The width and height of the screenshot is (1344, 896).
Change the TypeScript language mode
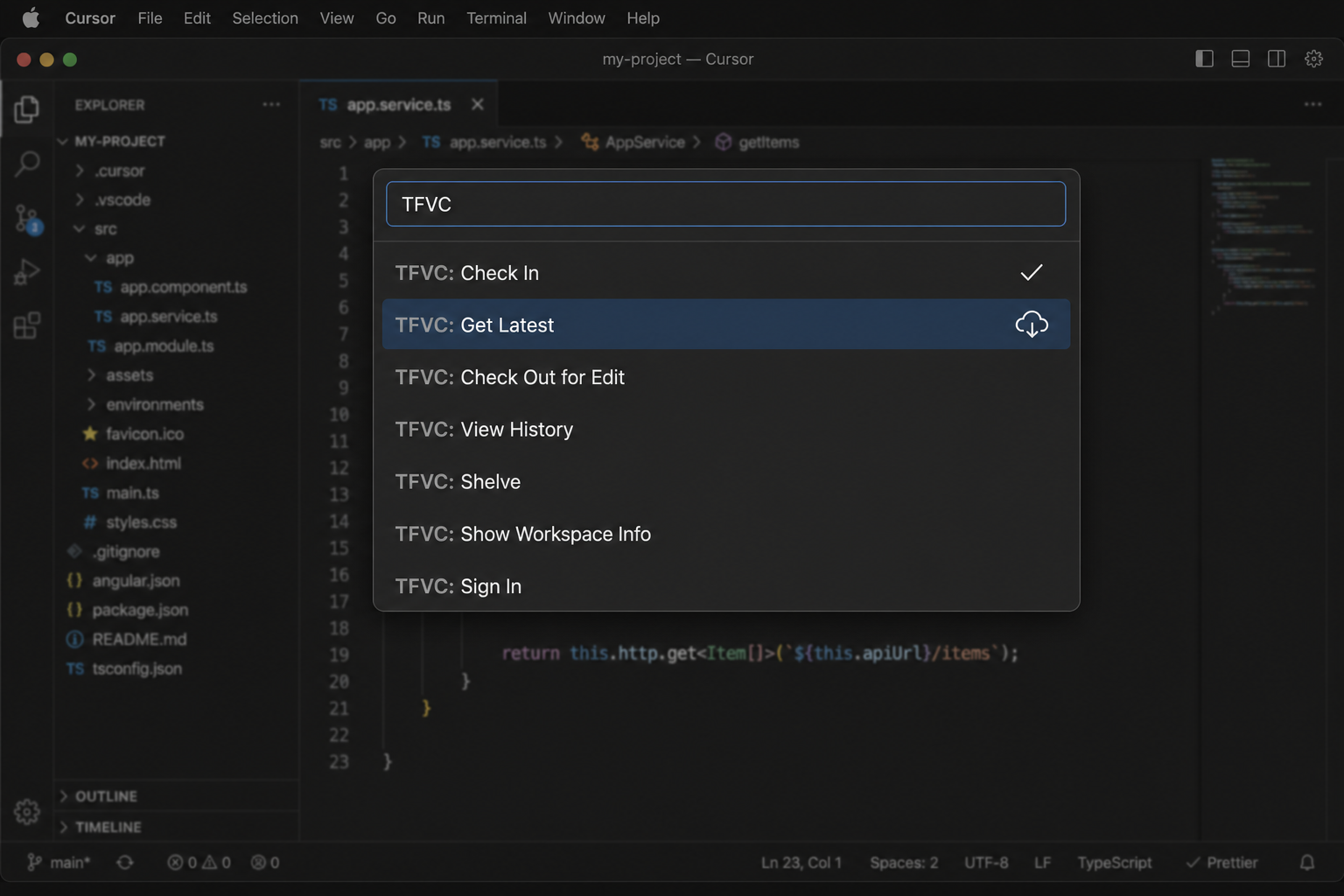pyautogui.click(x=1115, y=862)
